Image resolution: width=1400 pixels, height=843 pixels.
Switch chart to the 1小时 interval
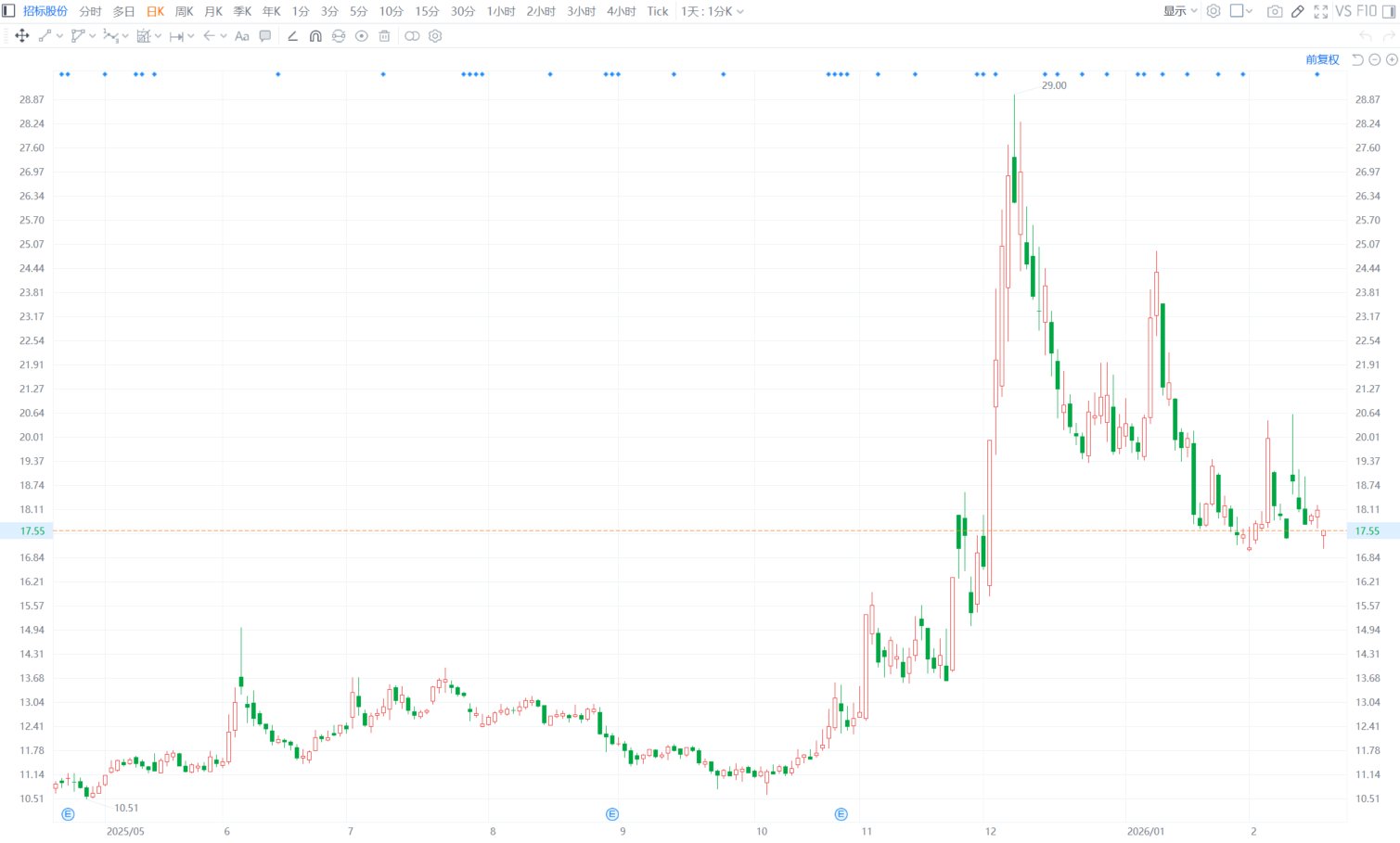[501, 11]
